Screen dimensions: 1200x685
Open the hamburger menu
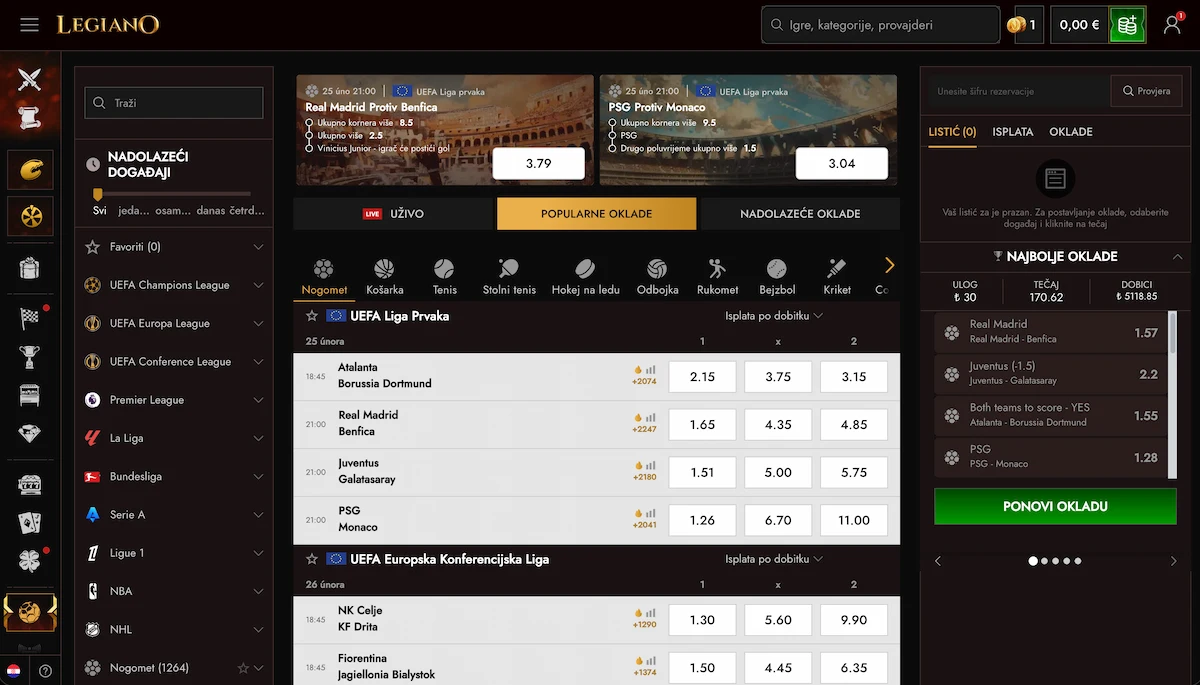29,24
